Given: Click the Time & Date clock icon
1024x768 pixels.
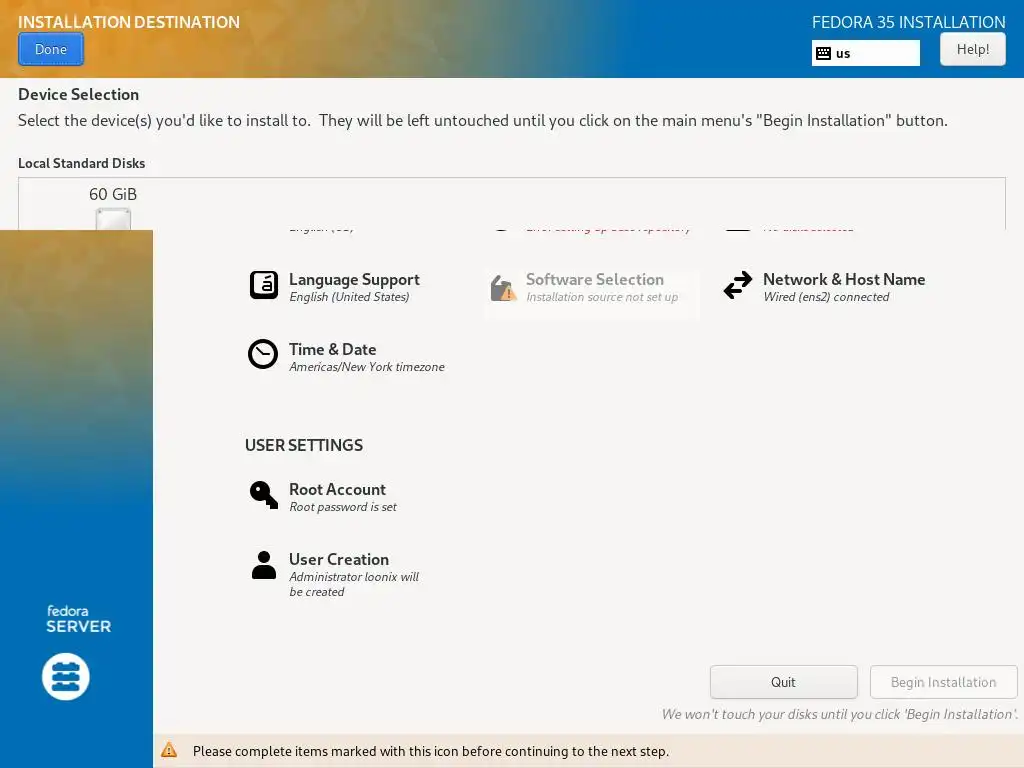Looking at the screenshot, I should [x=263, y=354].
